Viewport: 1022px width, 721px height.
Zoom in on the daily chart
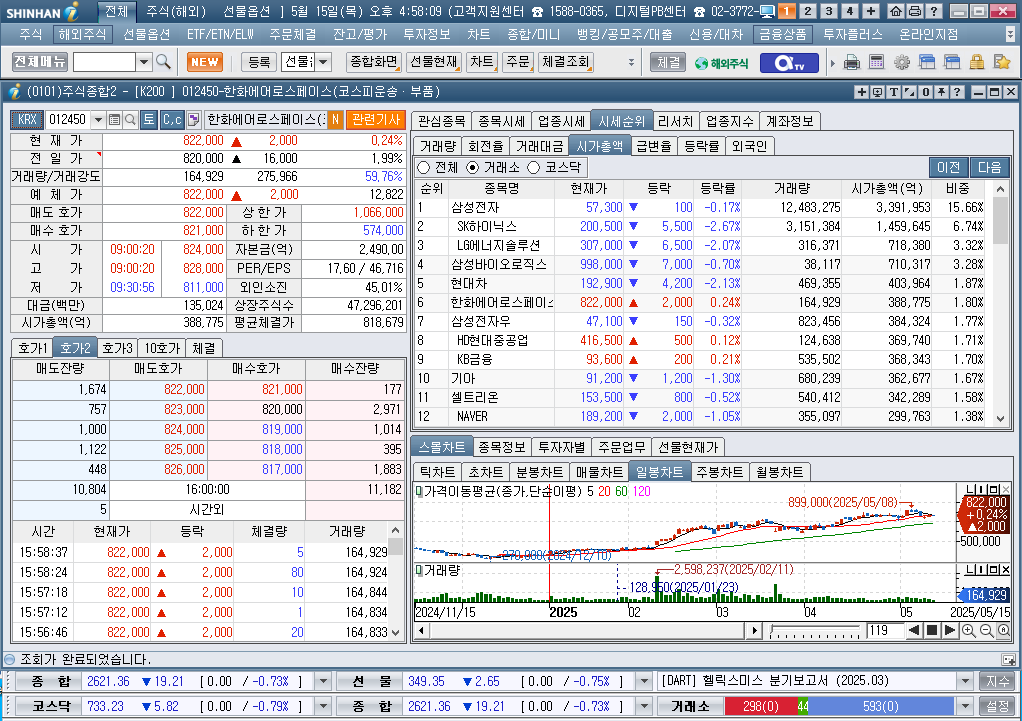click(x=969, y=630)
